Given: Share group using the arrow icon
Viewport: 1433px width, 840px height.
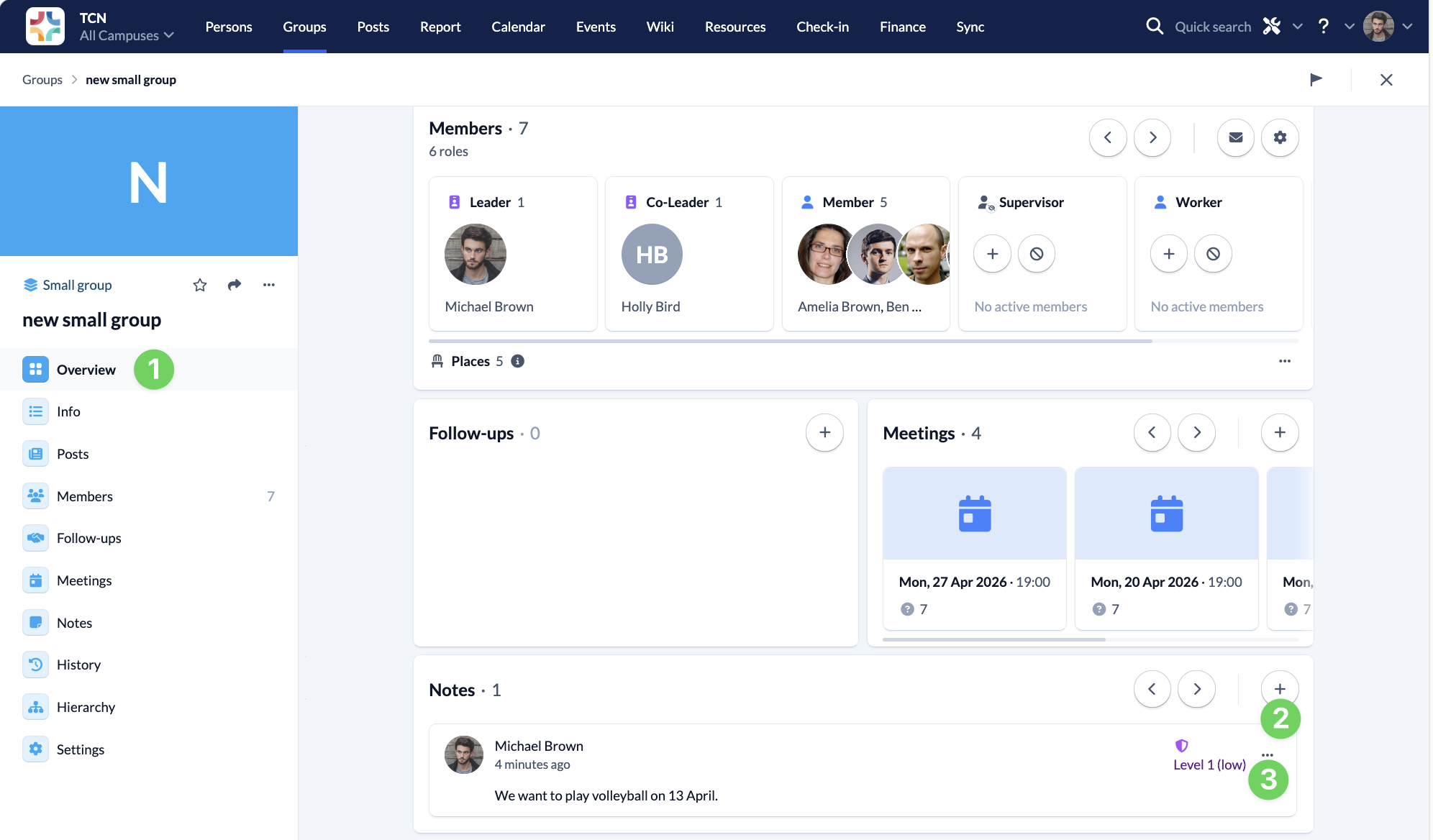Looking at the screenshot, I should coord(235,285).
